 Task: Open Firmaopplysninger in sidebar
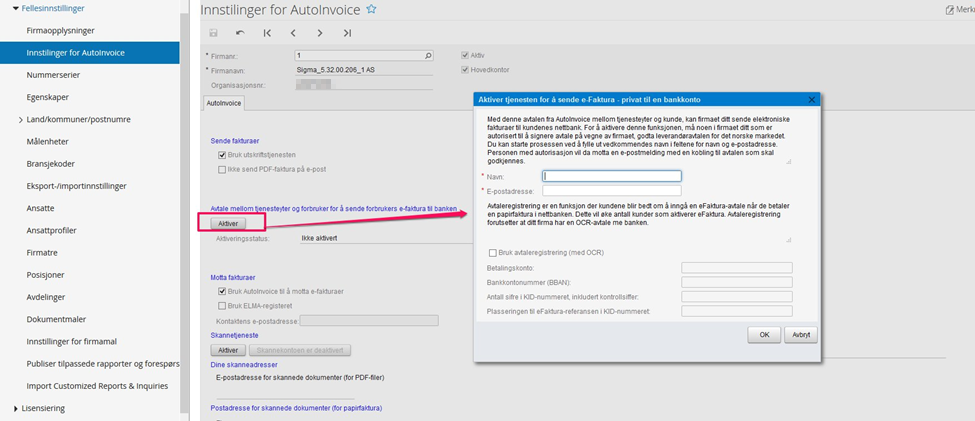[x=60, y=30]
